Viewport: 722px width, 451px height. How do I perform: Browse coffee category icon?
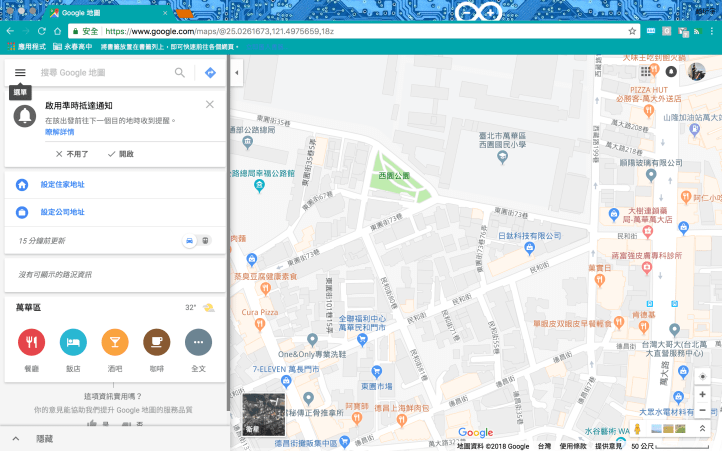tap(157, 342)
